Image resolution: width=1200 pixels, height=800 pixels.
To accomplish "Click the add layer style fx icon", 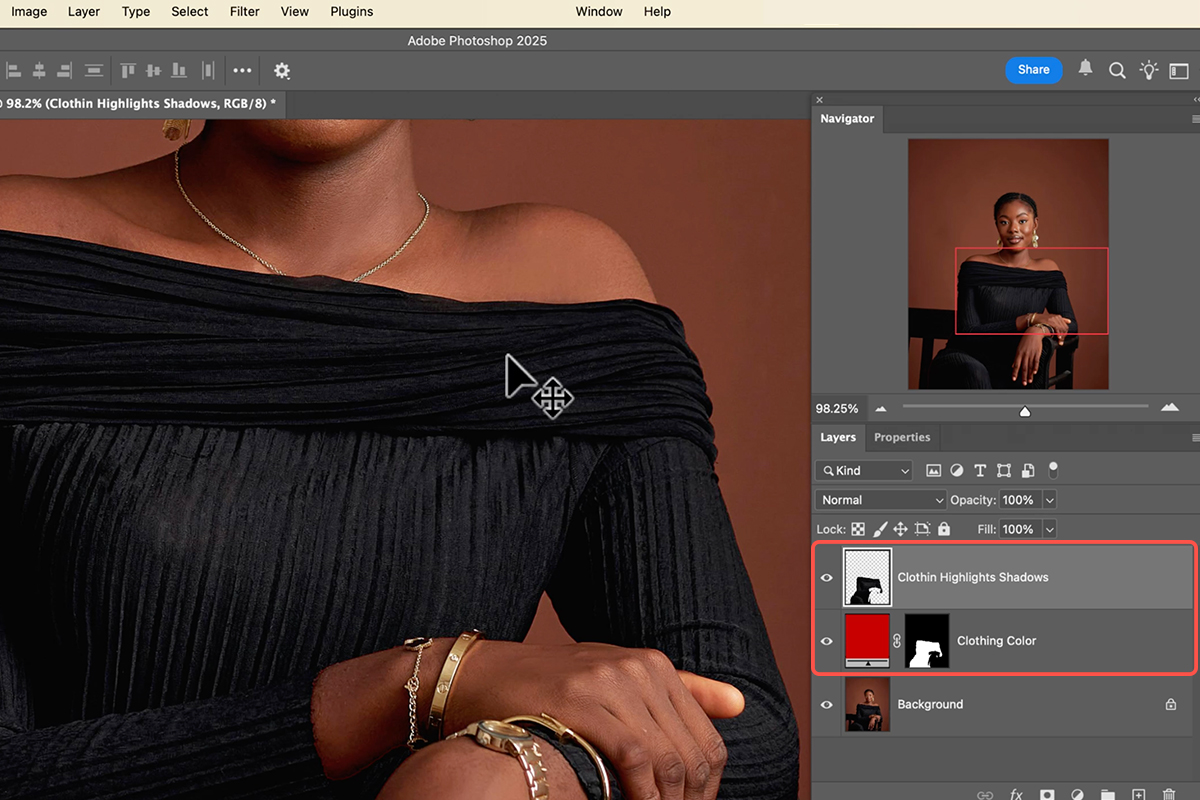I will 1016,795.
